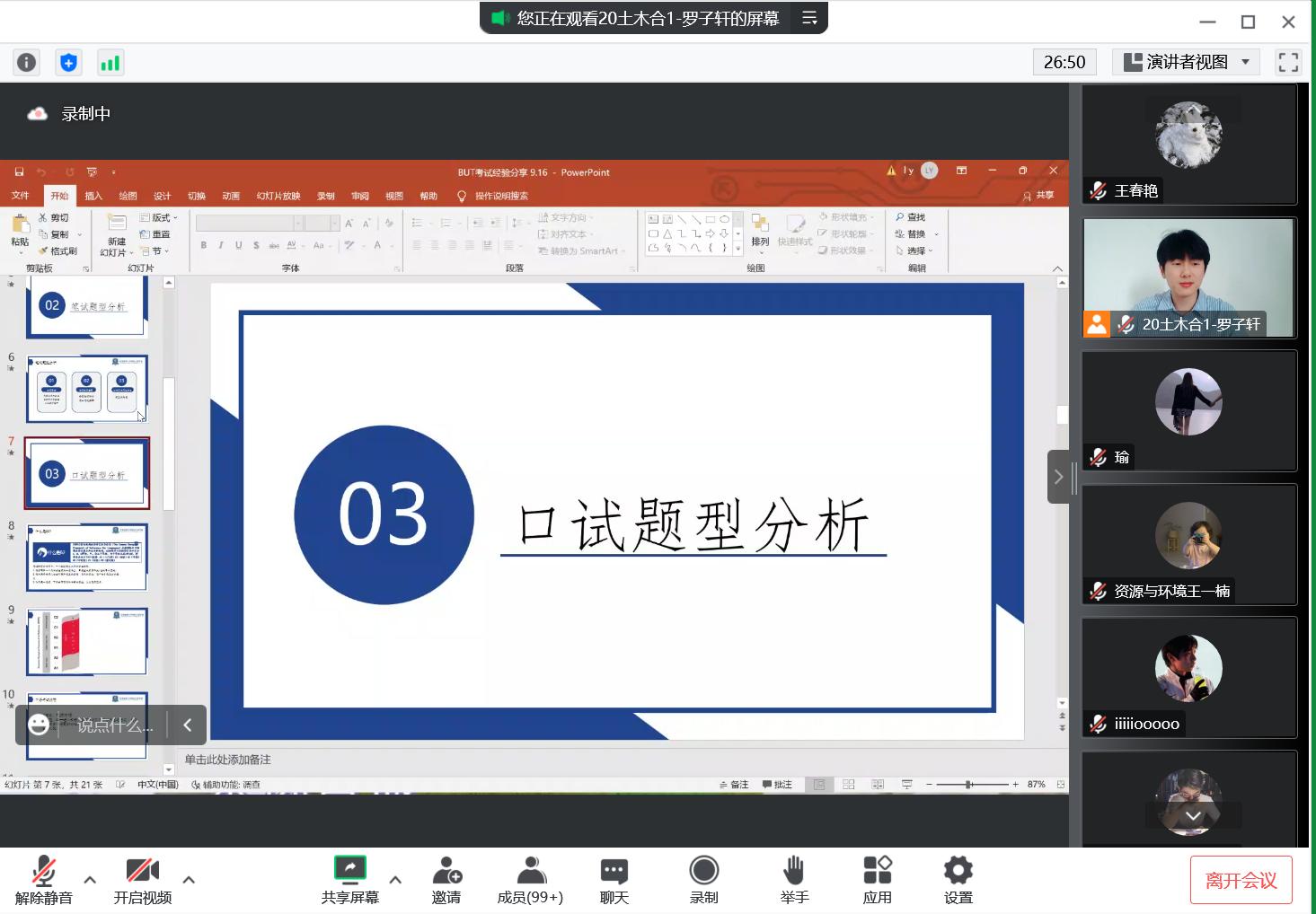Image resolution: width=1316 pixels, height=914 pixels.
Task: Click the Invite (邀请) icon
Action: 446,879
